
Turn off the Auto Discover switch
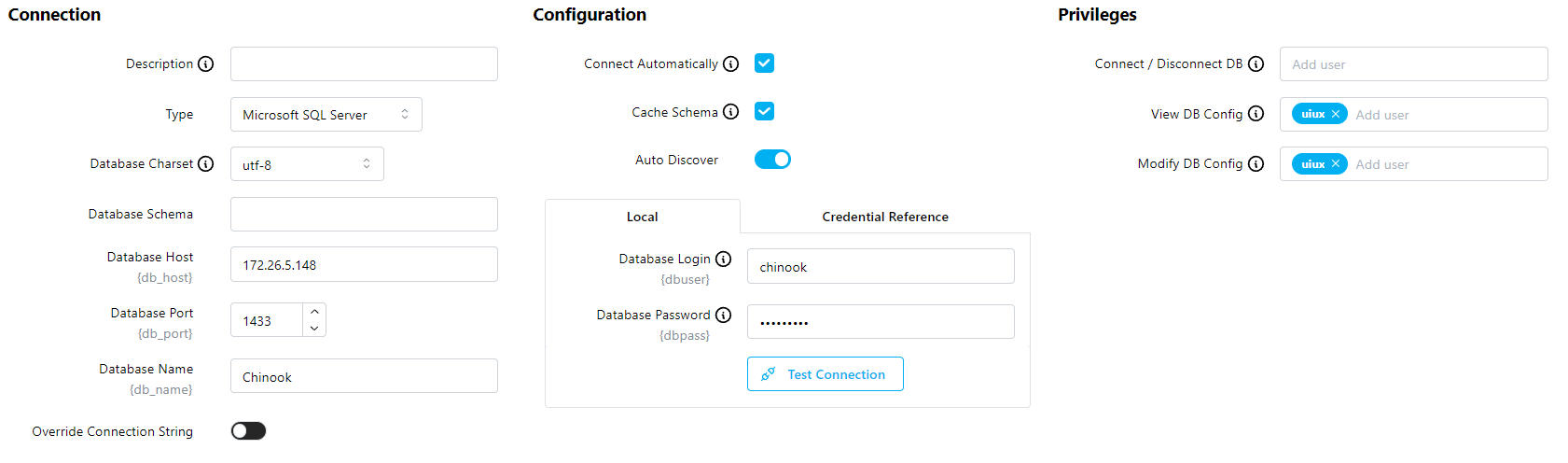coord(772,160)
